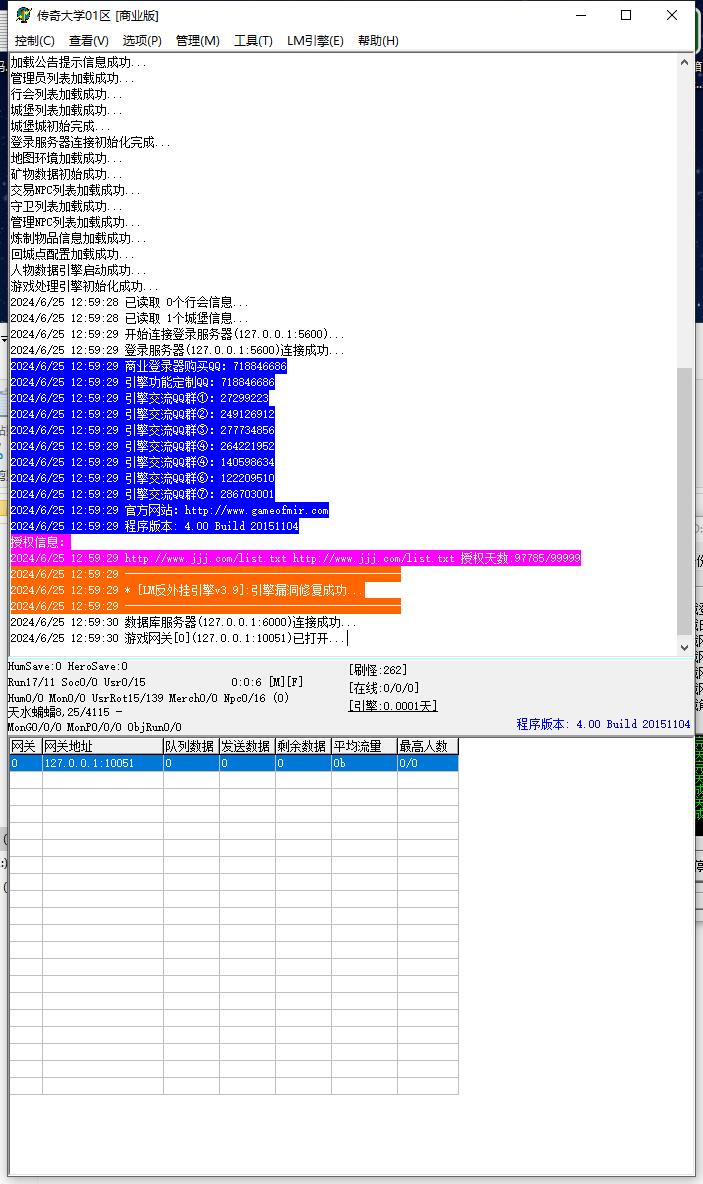Image resolution: width=703 pixels, height=1184 pixels.
Task: Click the 授权天数:97785/99999 log line
Action: [295, 558]
